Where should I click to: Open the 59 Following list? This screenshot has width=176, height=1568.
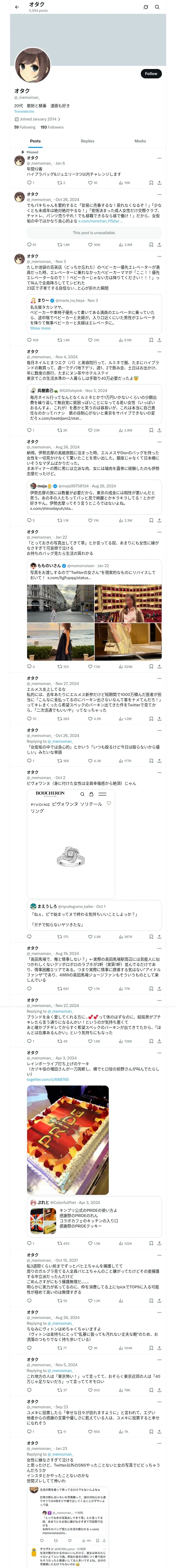coord(25,127)
